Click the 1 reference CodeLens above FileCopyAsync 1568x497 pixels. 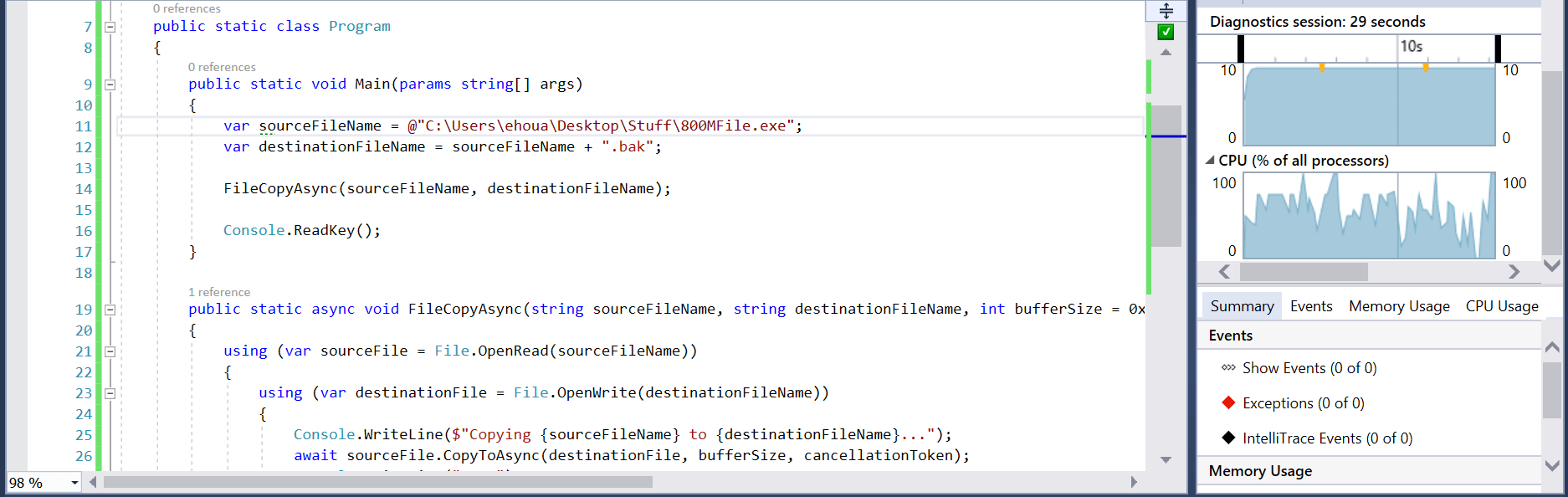pos(219,292)
